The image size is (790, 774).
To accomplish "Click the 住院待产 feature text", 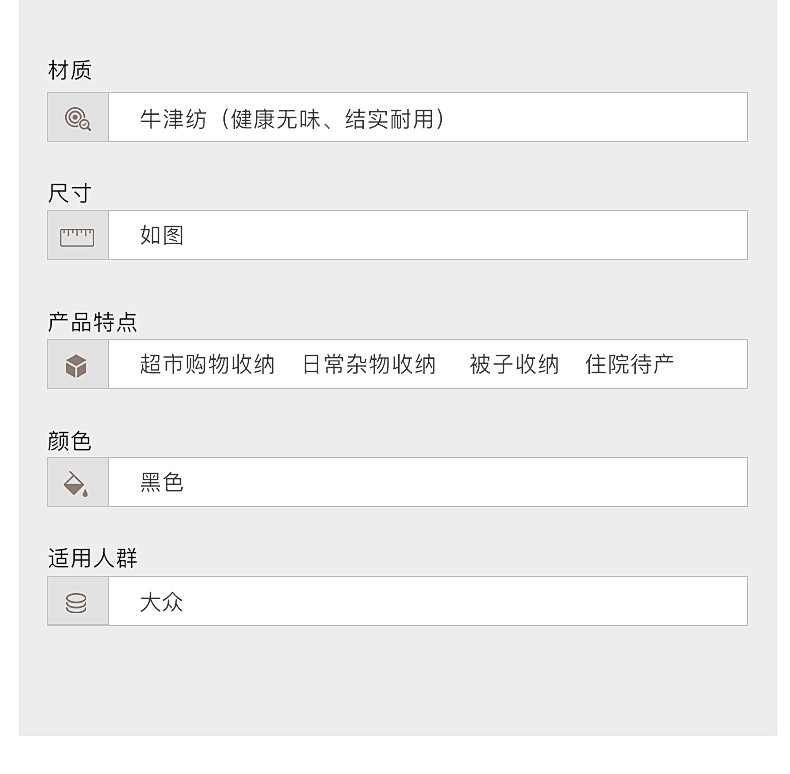I will [x=629, y=365].
